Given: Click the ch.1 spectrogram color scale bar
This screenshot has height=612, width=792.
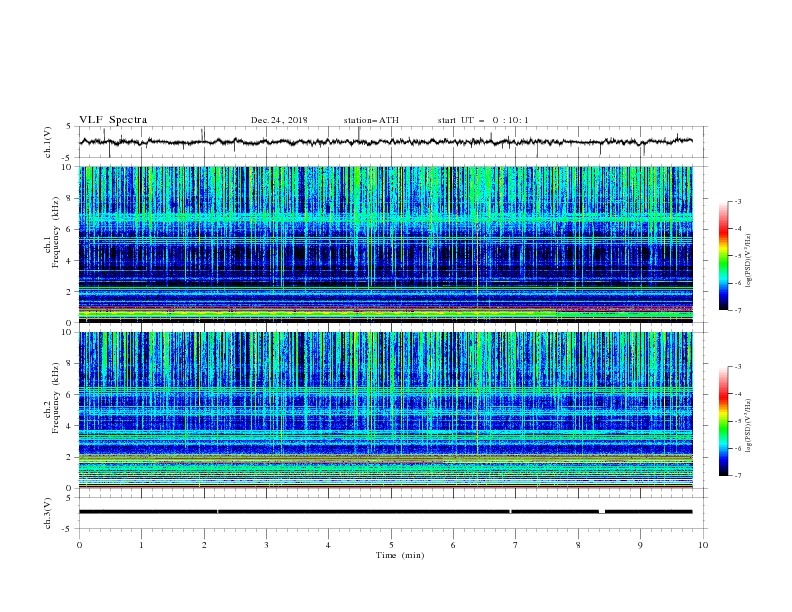Looking at the screenshot, I should pos(723,256).
